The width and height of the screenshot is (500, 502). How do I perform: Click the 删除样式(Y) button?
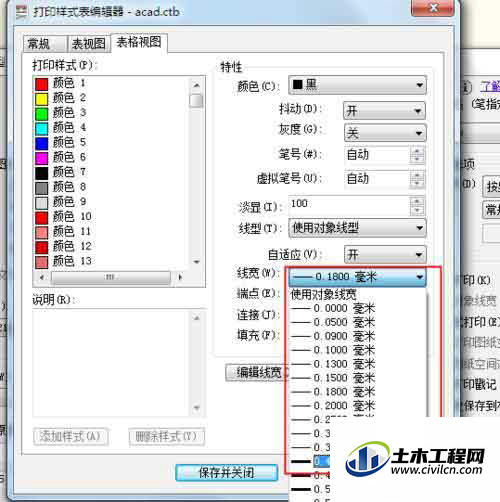point(166,436)
